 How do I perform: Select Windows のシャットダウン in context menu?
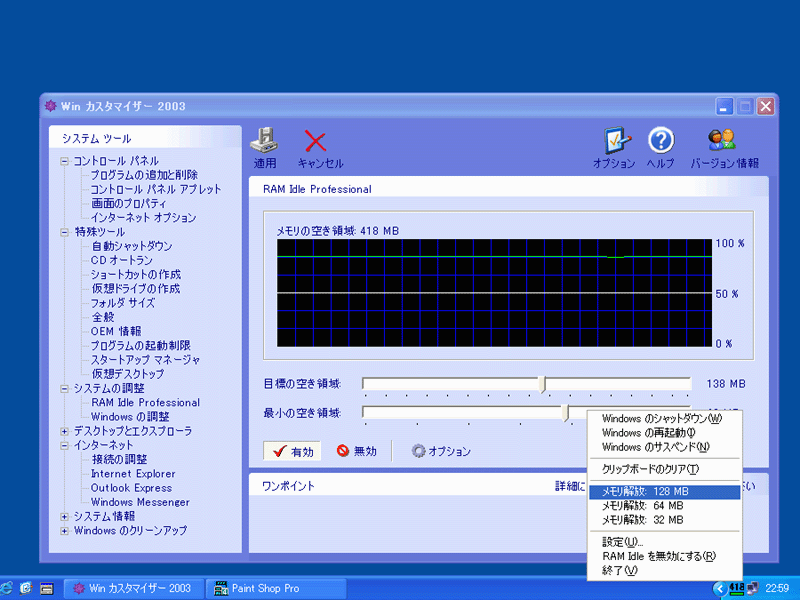[664, 418]
